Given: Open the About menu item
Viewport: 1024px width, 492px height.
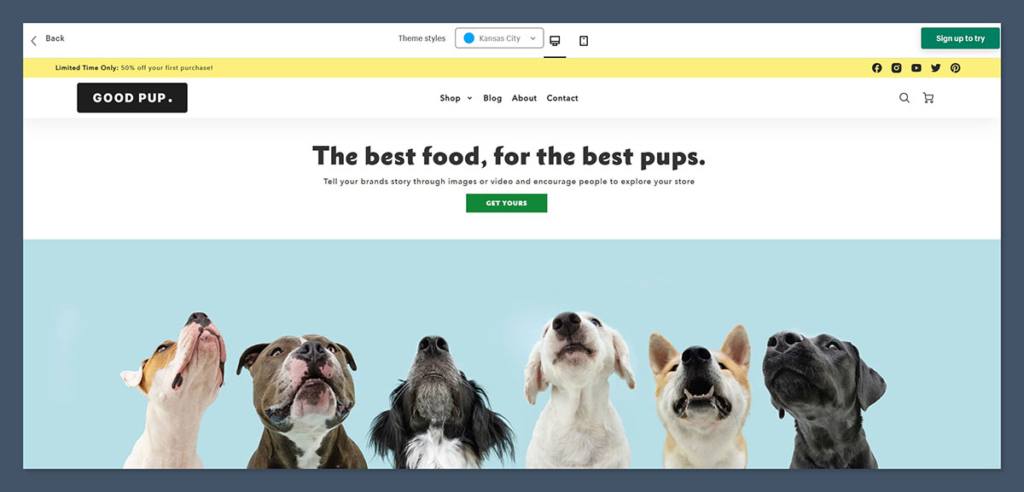Looking at the screenshot, I should (x=524, y=98).
